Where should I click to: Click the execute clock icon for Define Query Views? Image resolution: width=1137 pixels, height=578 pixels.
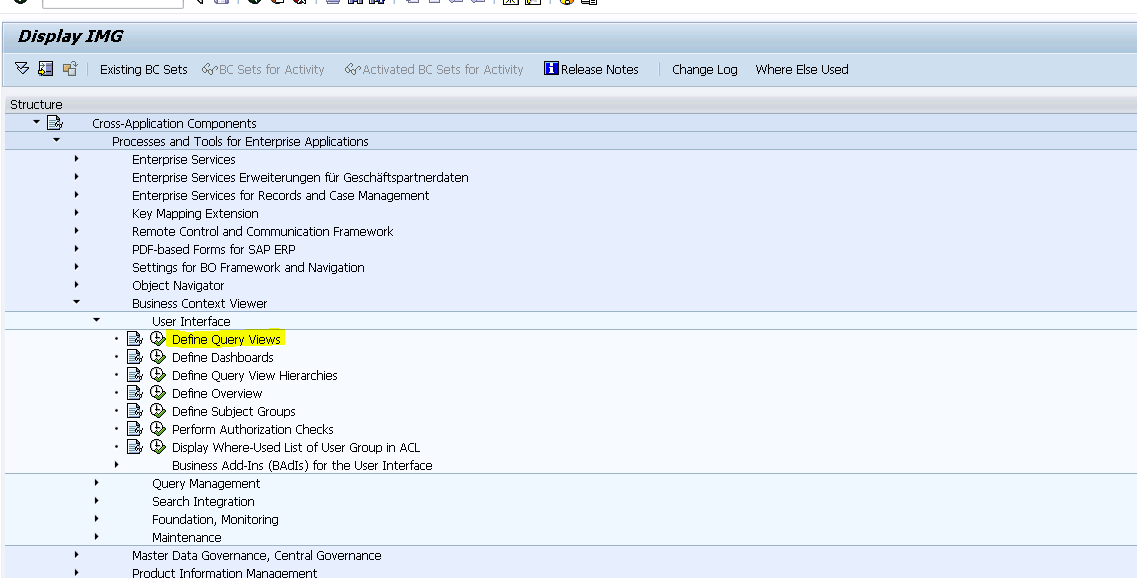(157, 339)
